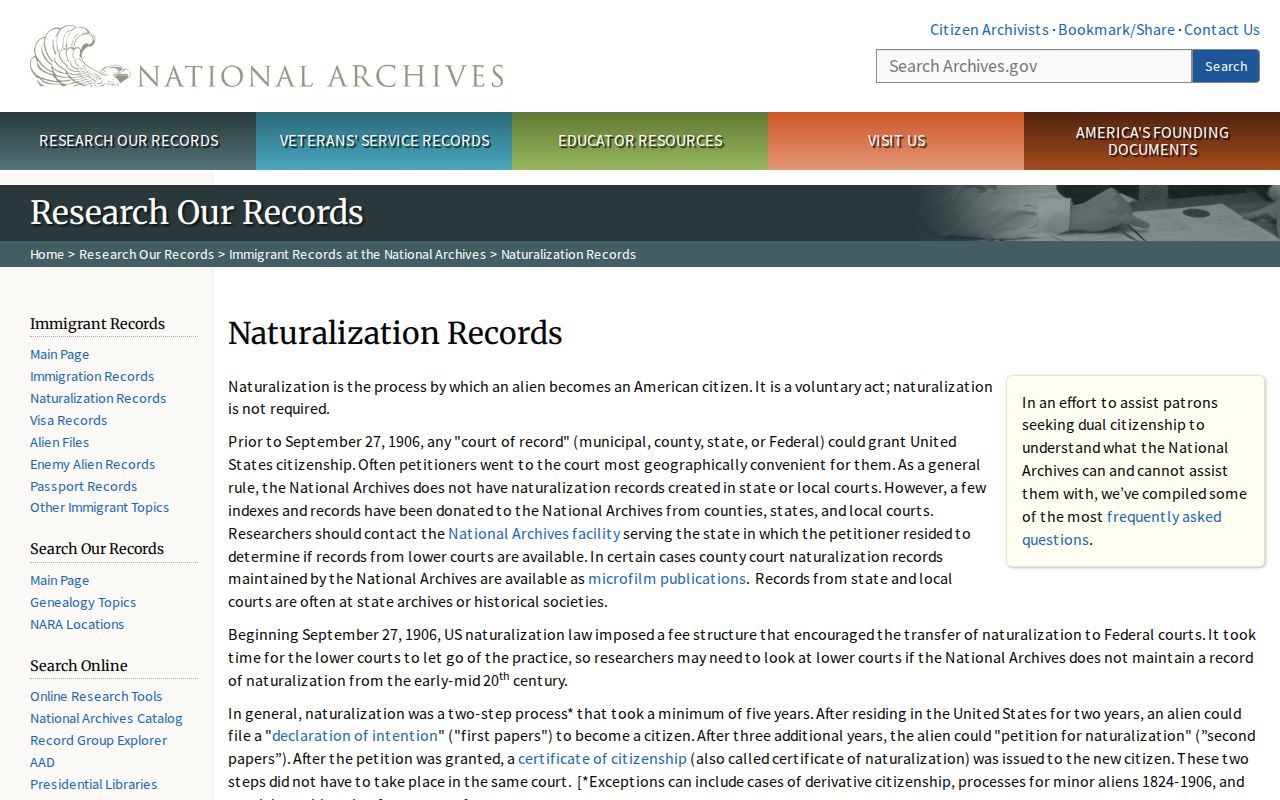Open the Veterans' Service Records tab
Screen dimensions: 1280x800
[x=384, y=141]
